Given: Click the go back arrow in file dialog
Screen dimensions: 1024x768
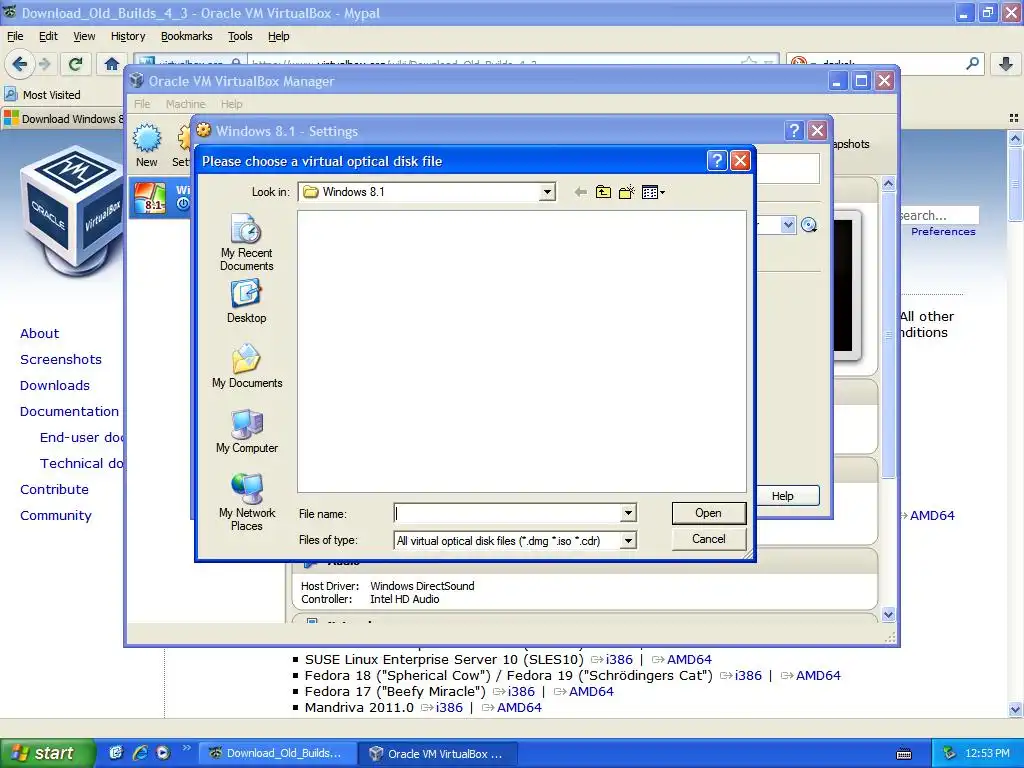Looking at the screenshot, I should [x=580, y=192].
